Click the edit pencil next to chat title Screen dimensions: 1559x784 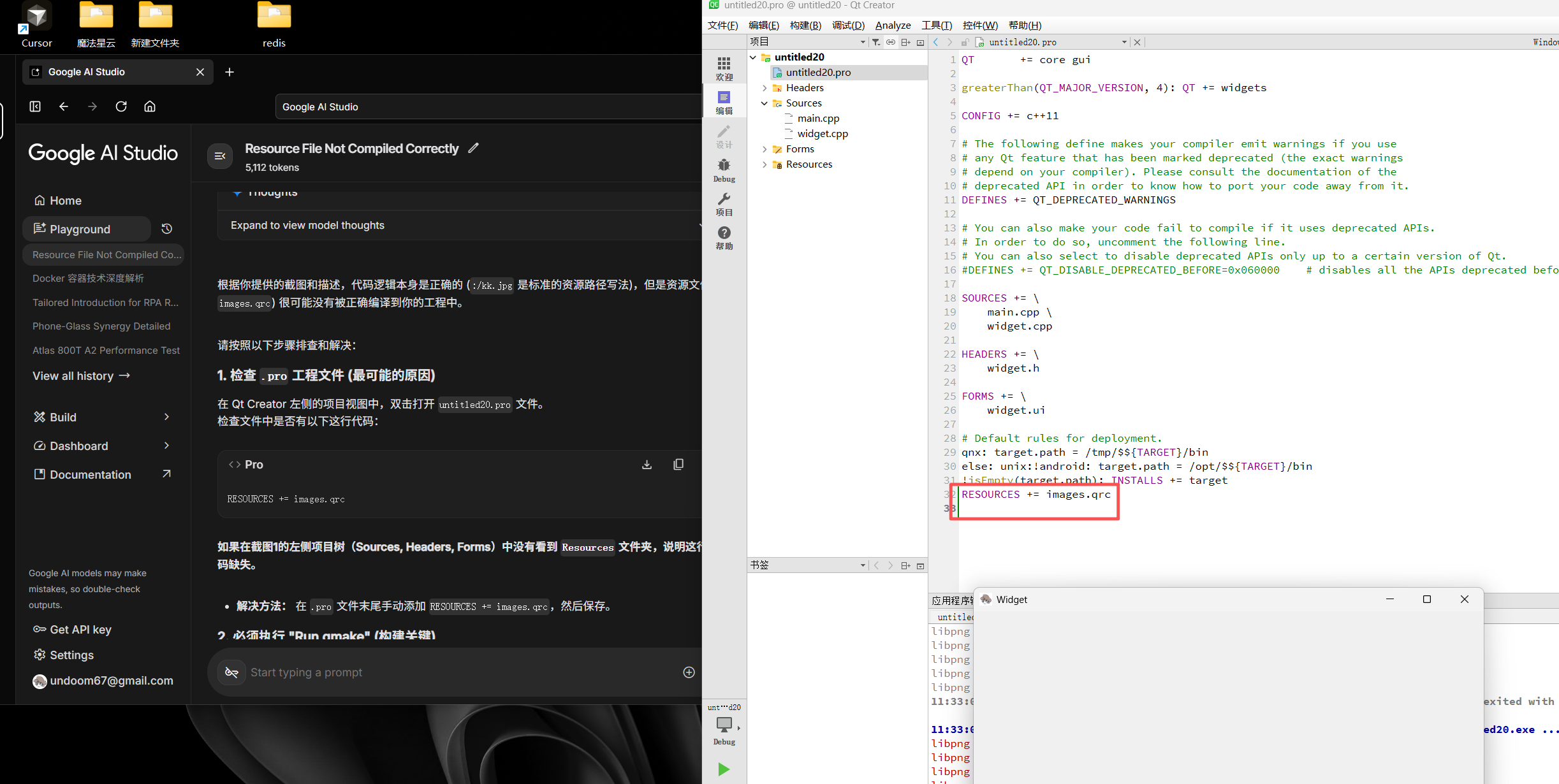pos(473,148)
